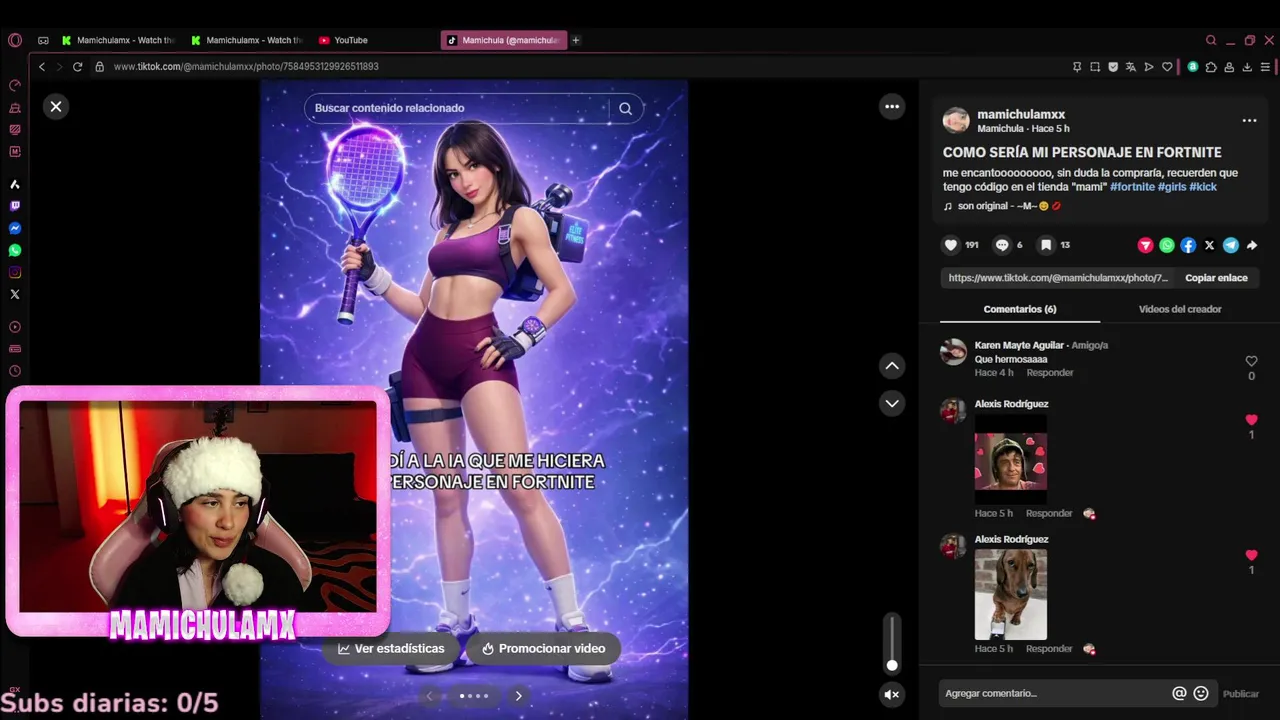The width and height of the screenshot is (1280, 720).
Task: Reload the TikTok page
Action: 77,67
